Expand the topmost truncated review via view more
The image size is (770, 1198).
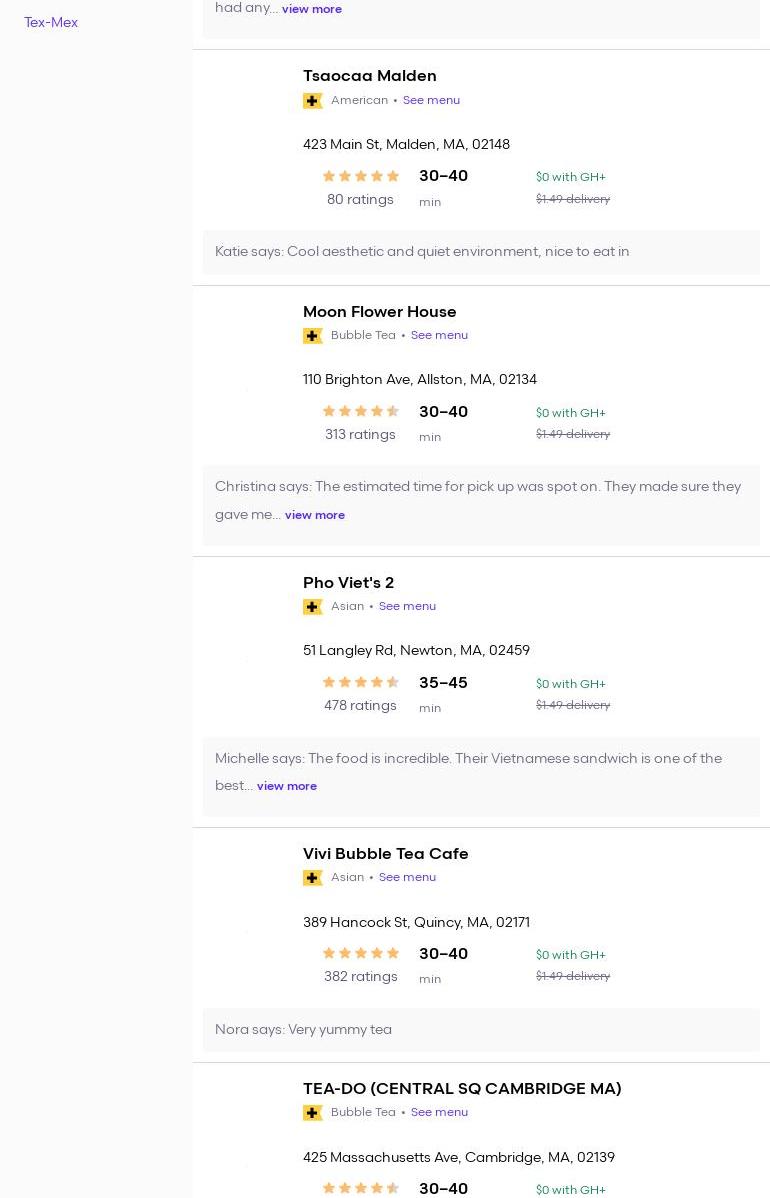click(x=312, y=9)
